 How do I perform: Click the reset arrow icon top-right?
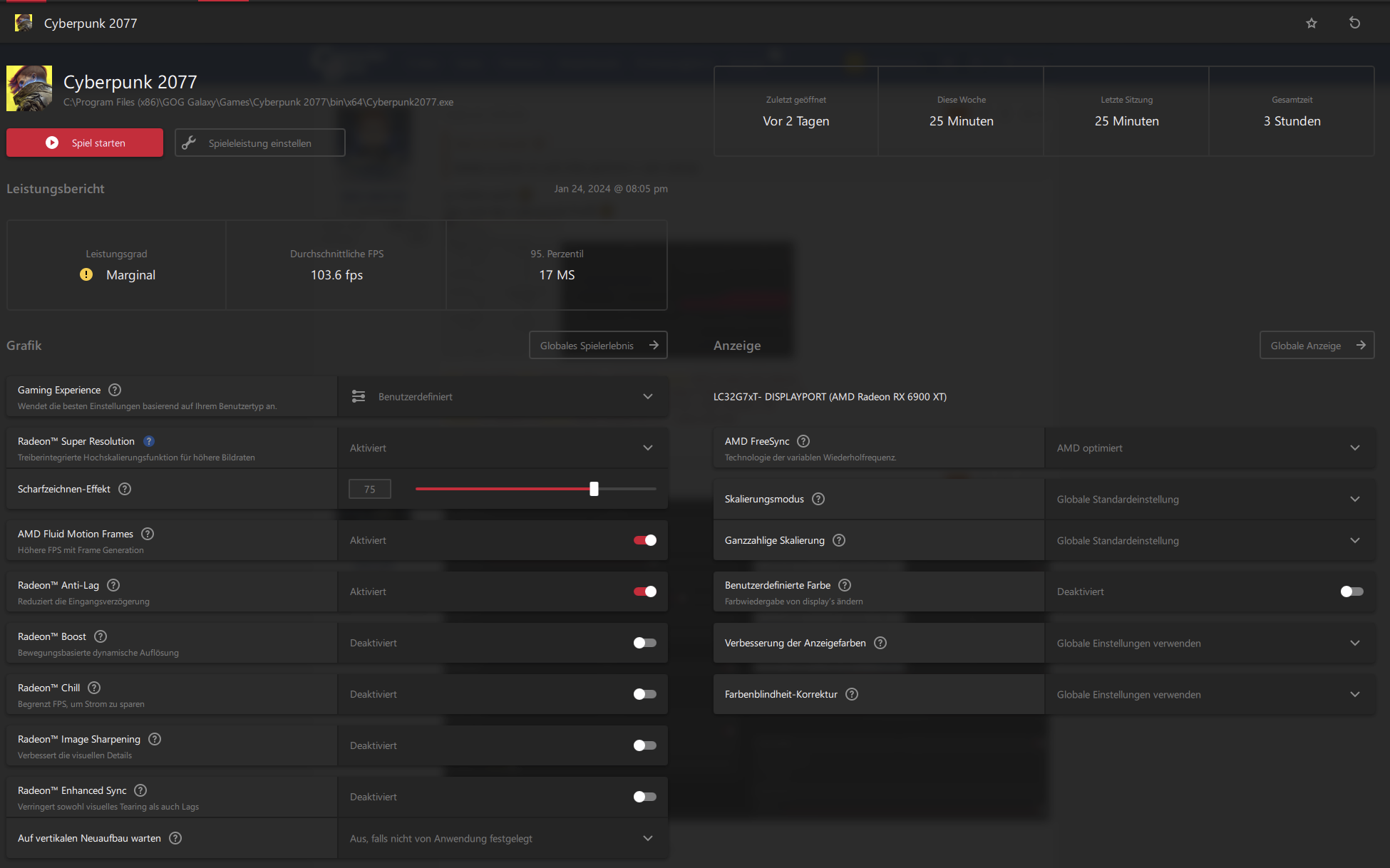1354,23
